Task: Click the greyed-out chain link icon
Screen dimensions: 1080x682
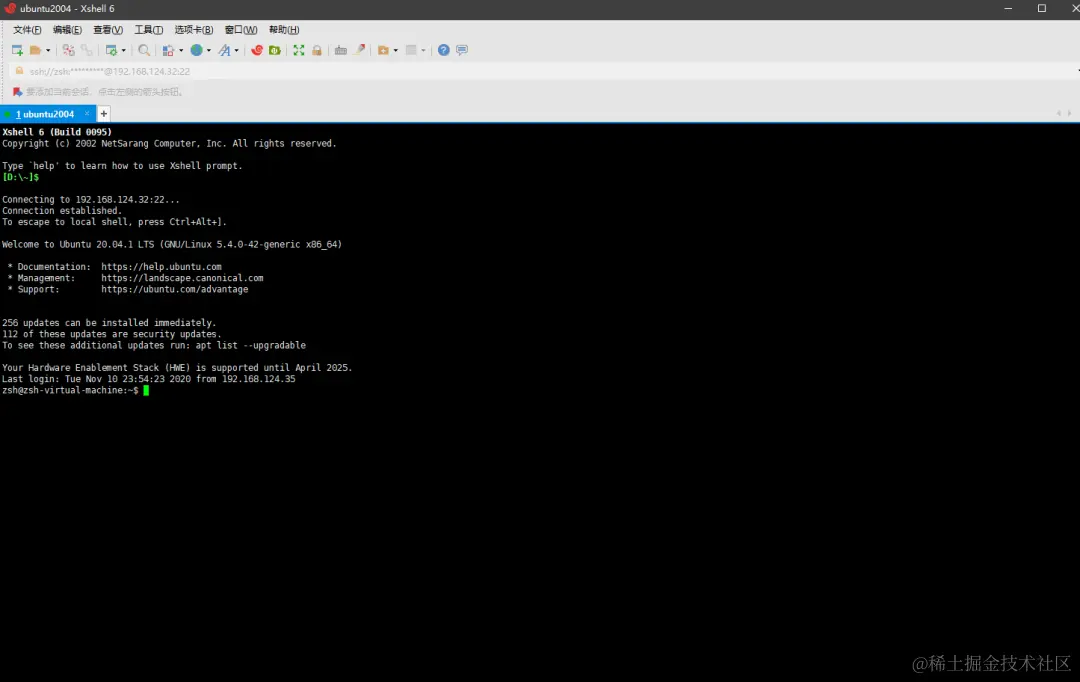Action: [87, 50]
